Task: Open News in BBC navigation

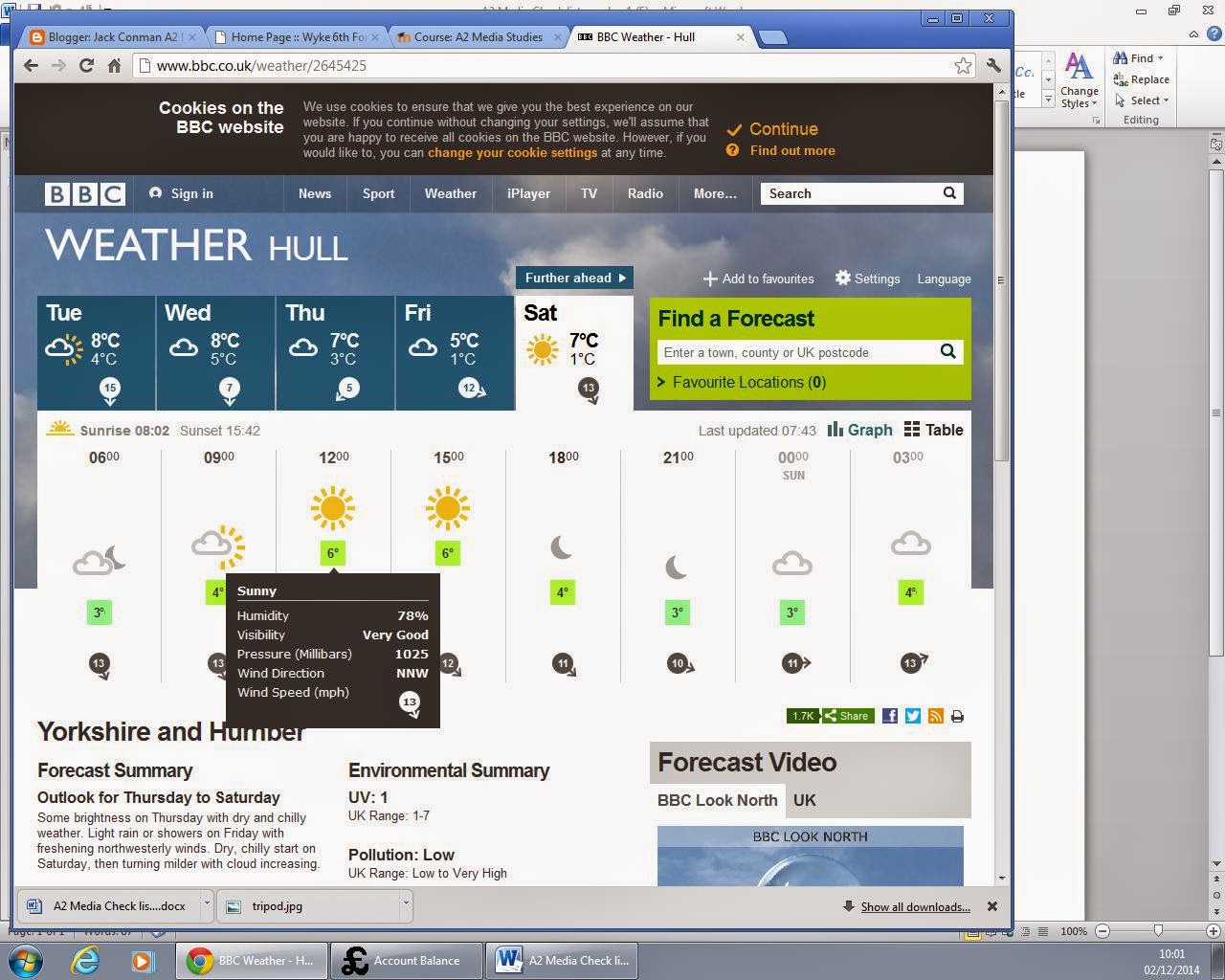Action: click(x=315, y=193)
